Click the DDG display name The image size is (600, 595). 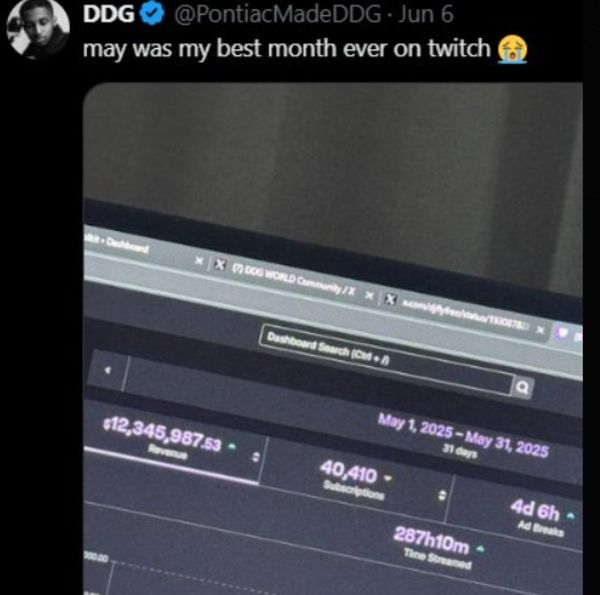108,14
